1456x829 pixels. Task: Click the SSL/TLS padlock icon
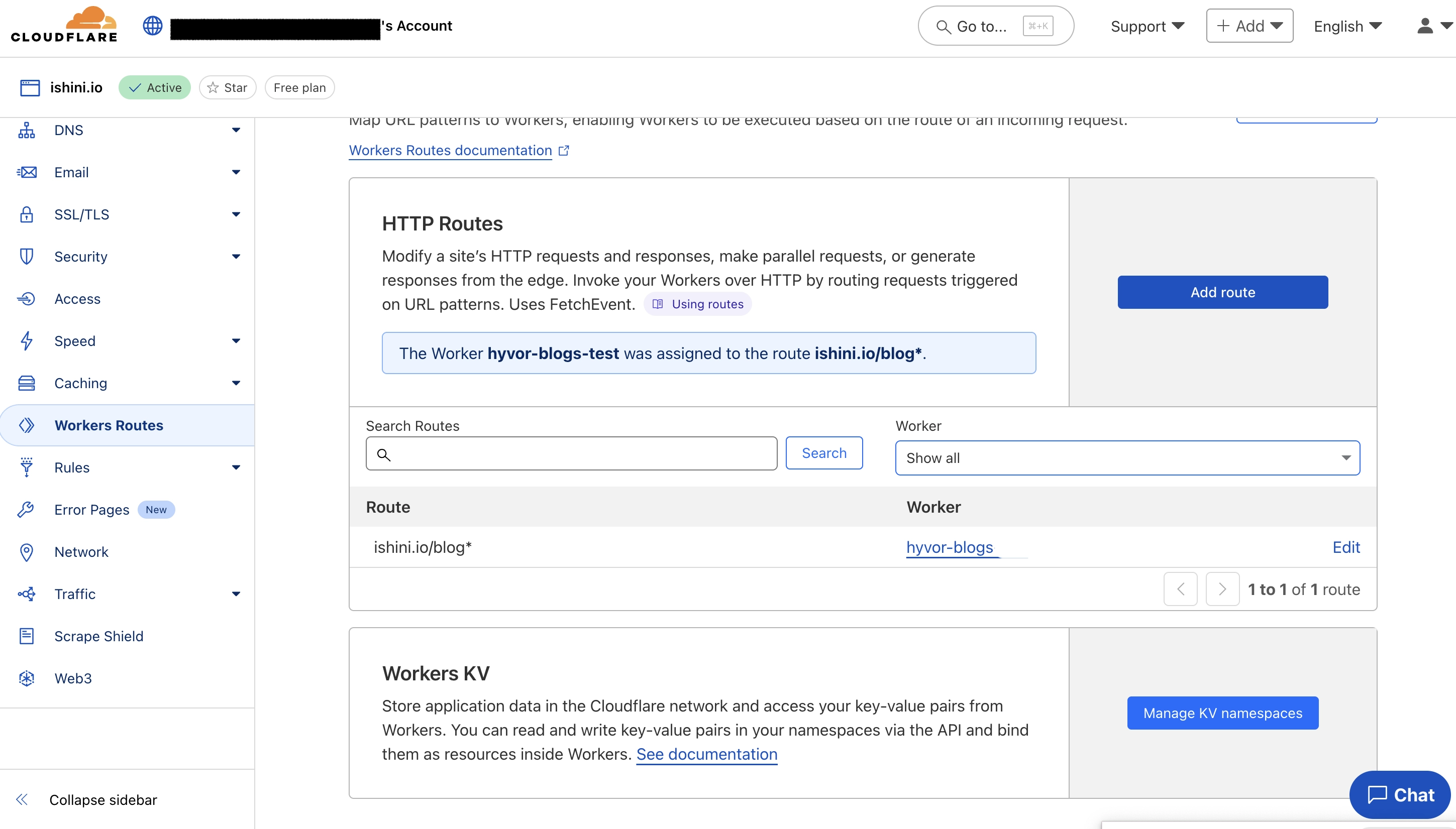coord(27,214)
